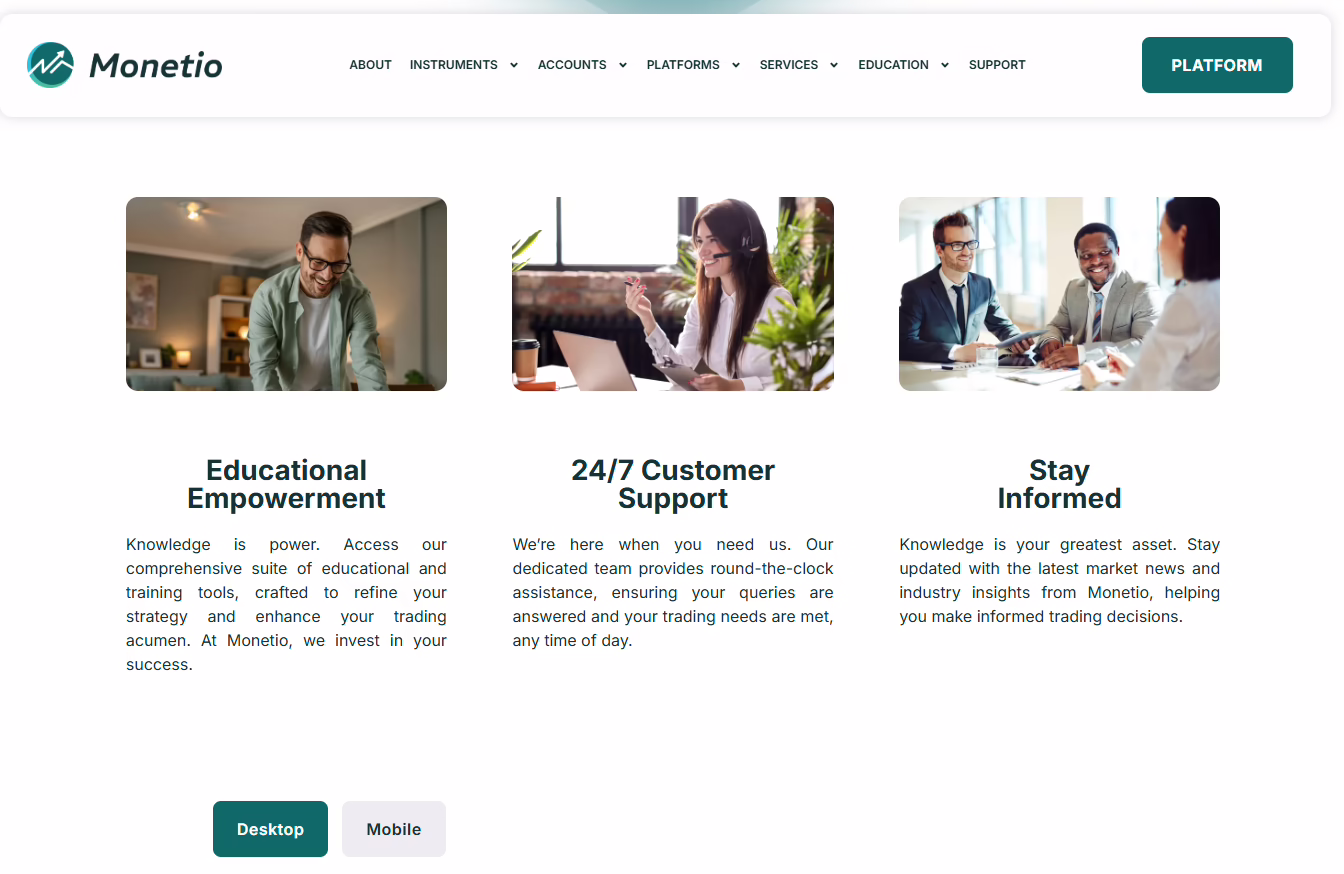The image size is (1344, 874).
Task: Expand the Platforms dropdown chevron
Action: (x=736, y=65)
